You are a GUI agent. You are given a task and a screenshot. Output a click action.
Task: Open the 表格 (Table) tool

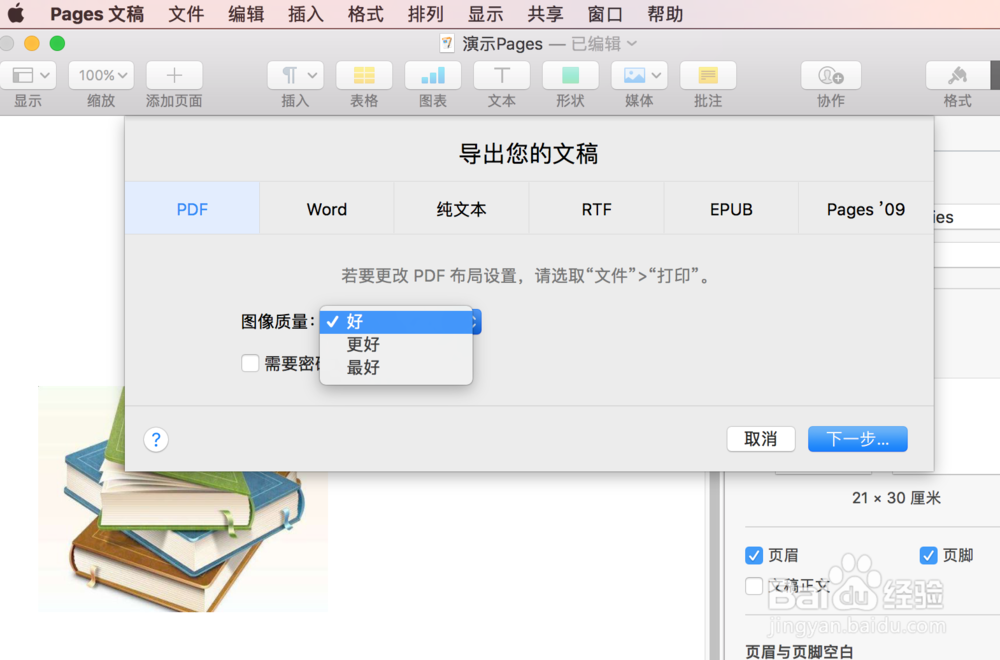click(363, 75)
